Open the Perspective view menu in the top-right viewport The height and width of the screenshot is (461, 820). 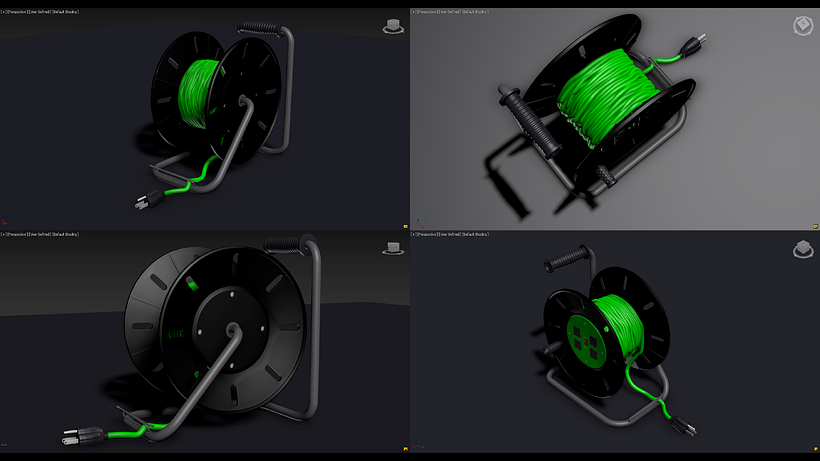tap(427, 11)
